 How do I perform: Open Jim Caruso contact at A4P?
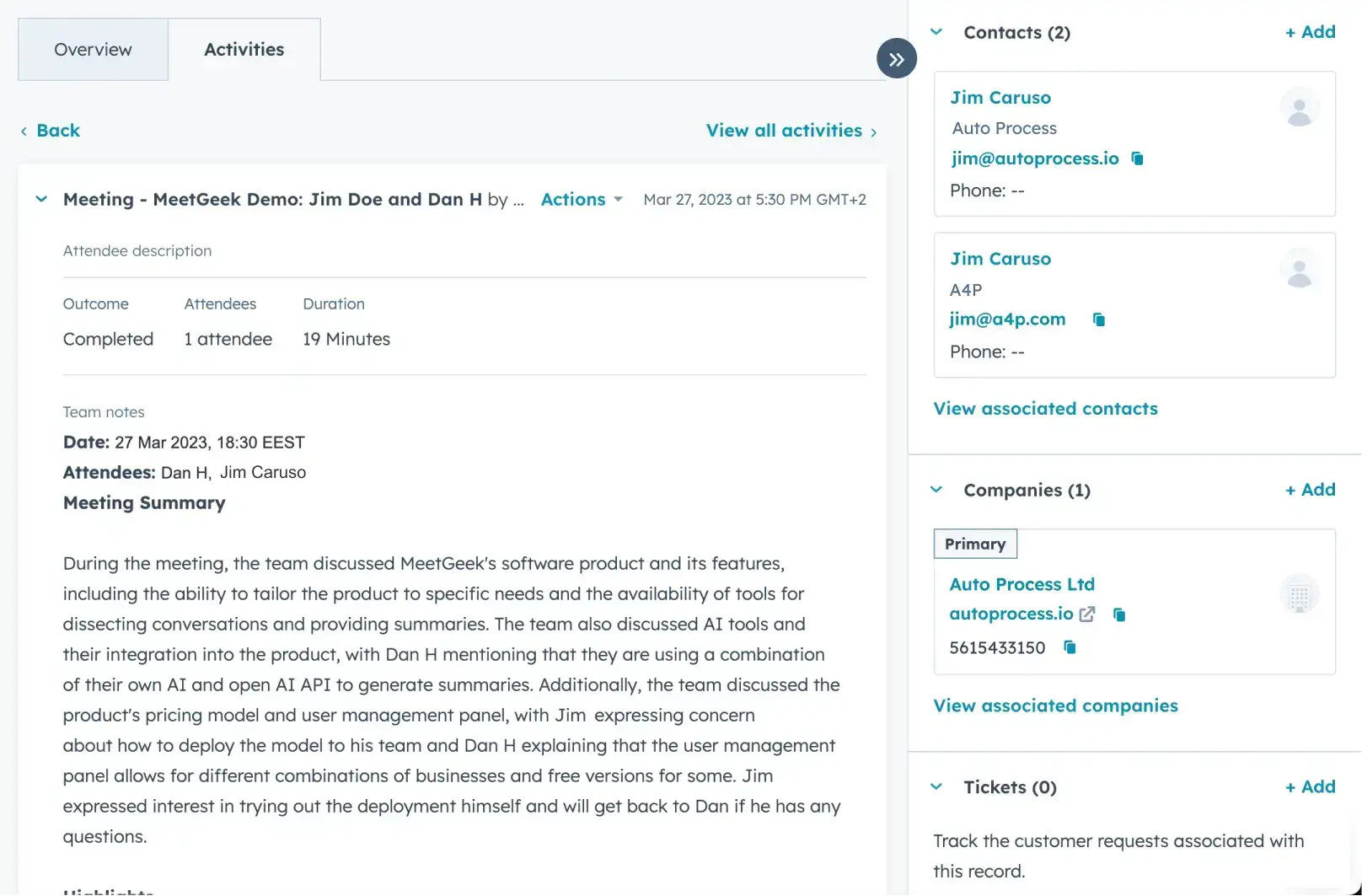tap(1000, 259)
